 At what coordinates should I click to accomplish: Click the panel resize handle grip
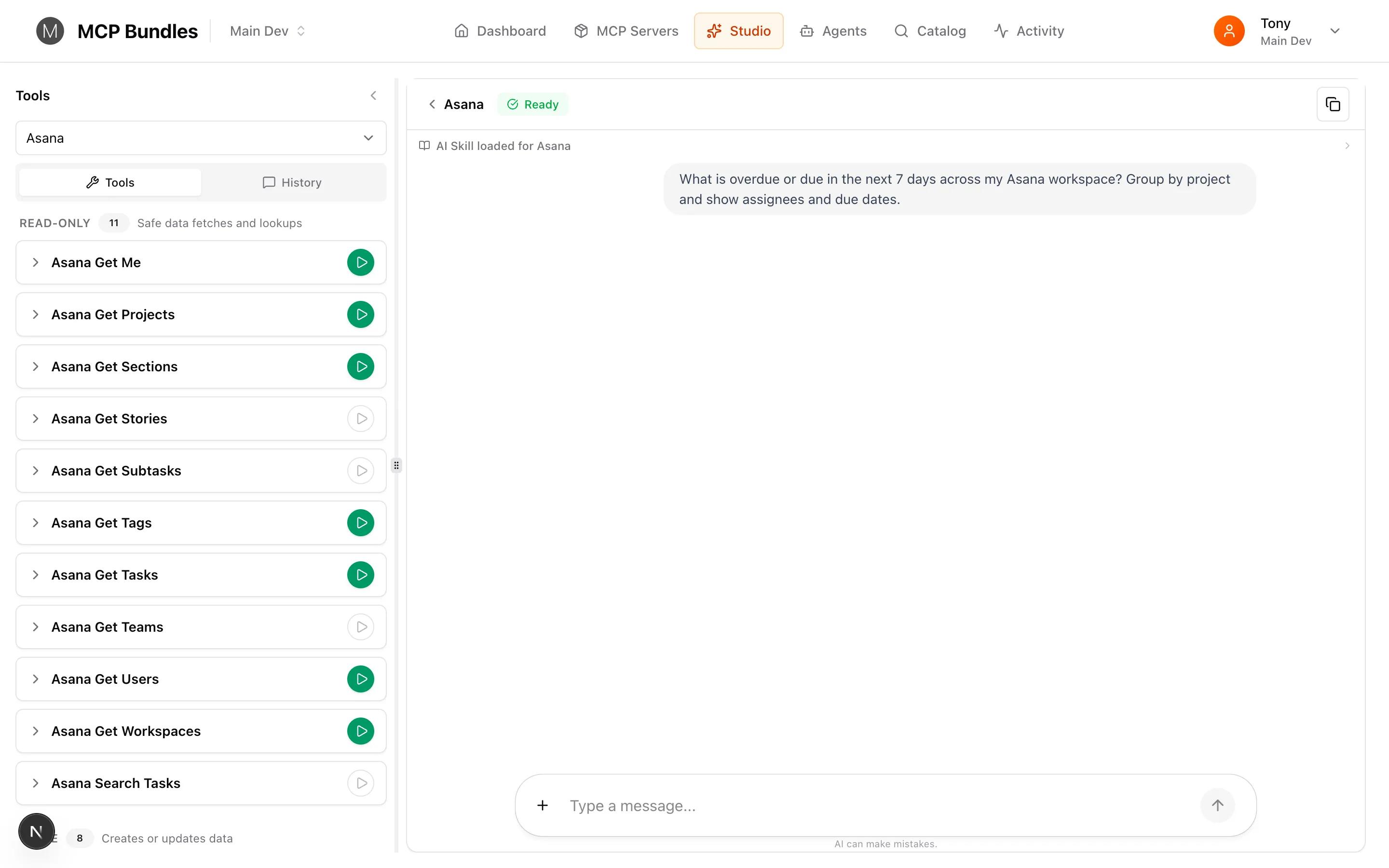tap(396, 465)
